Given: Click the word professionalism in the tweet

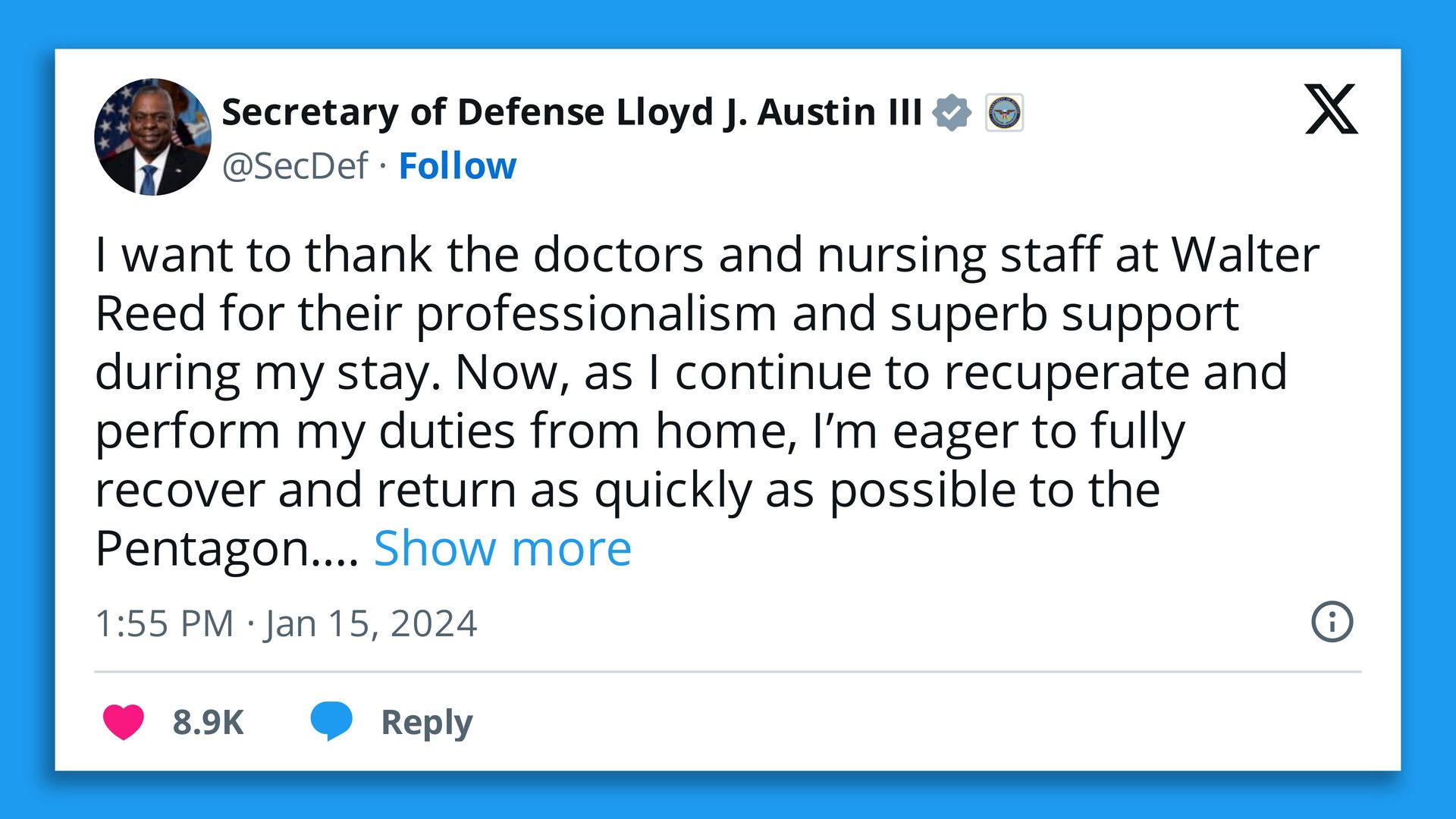Looking at the screenshot, I should click(x=596, y=314).
